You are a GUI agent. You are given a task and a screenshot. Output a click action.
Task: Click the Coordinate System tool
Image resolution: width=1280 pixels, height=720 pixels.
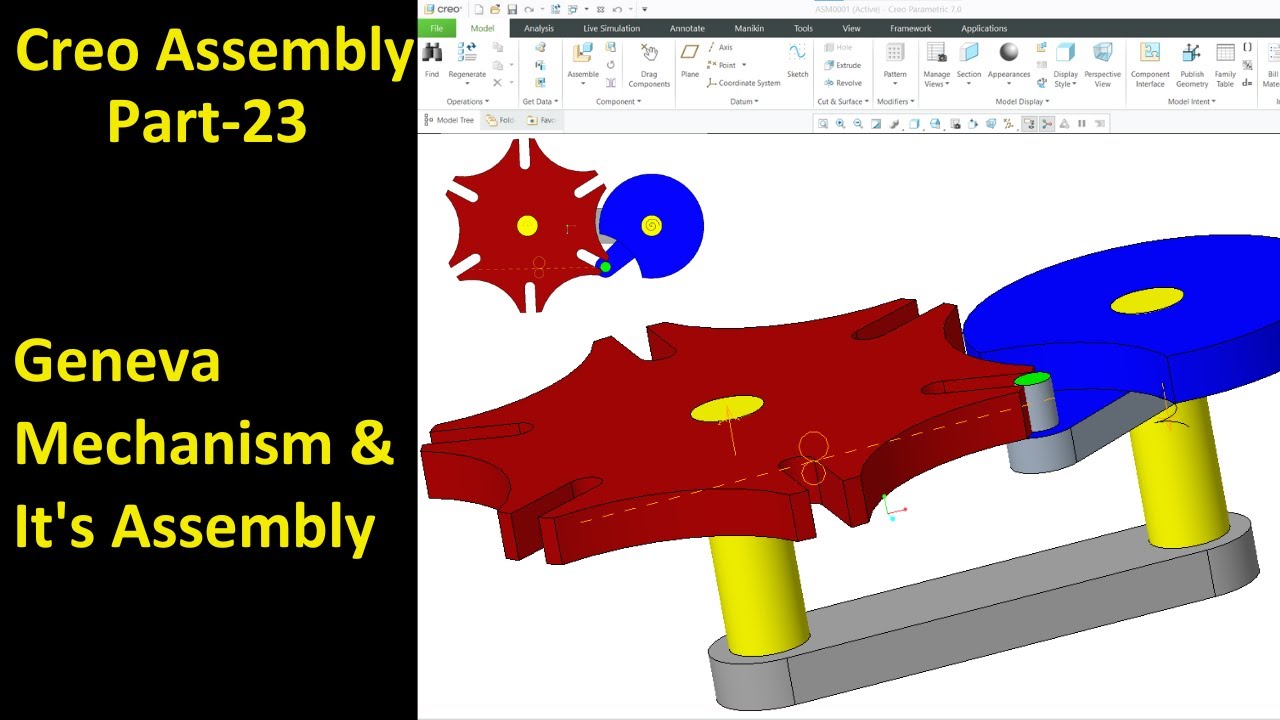tap(743, 83)
